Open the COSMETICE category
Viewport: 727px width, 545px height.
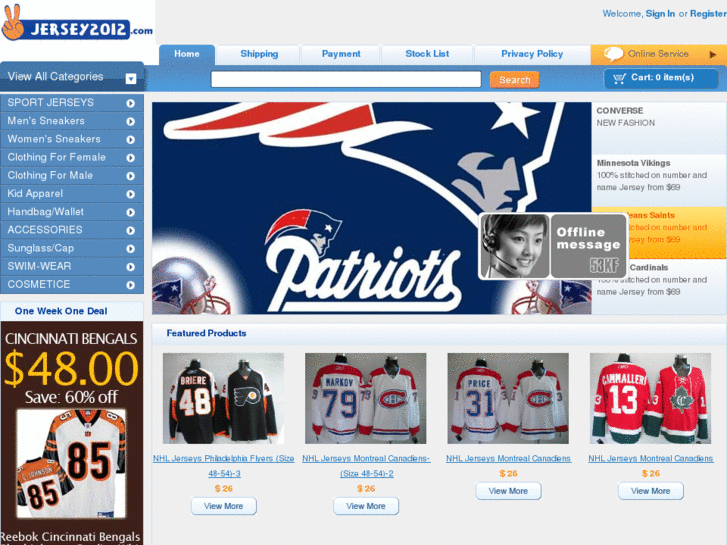pos(72,284)
